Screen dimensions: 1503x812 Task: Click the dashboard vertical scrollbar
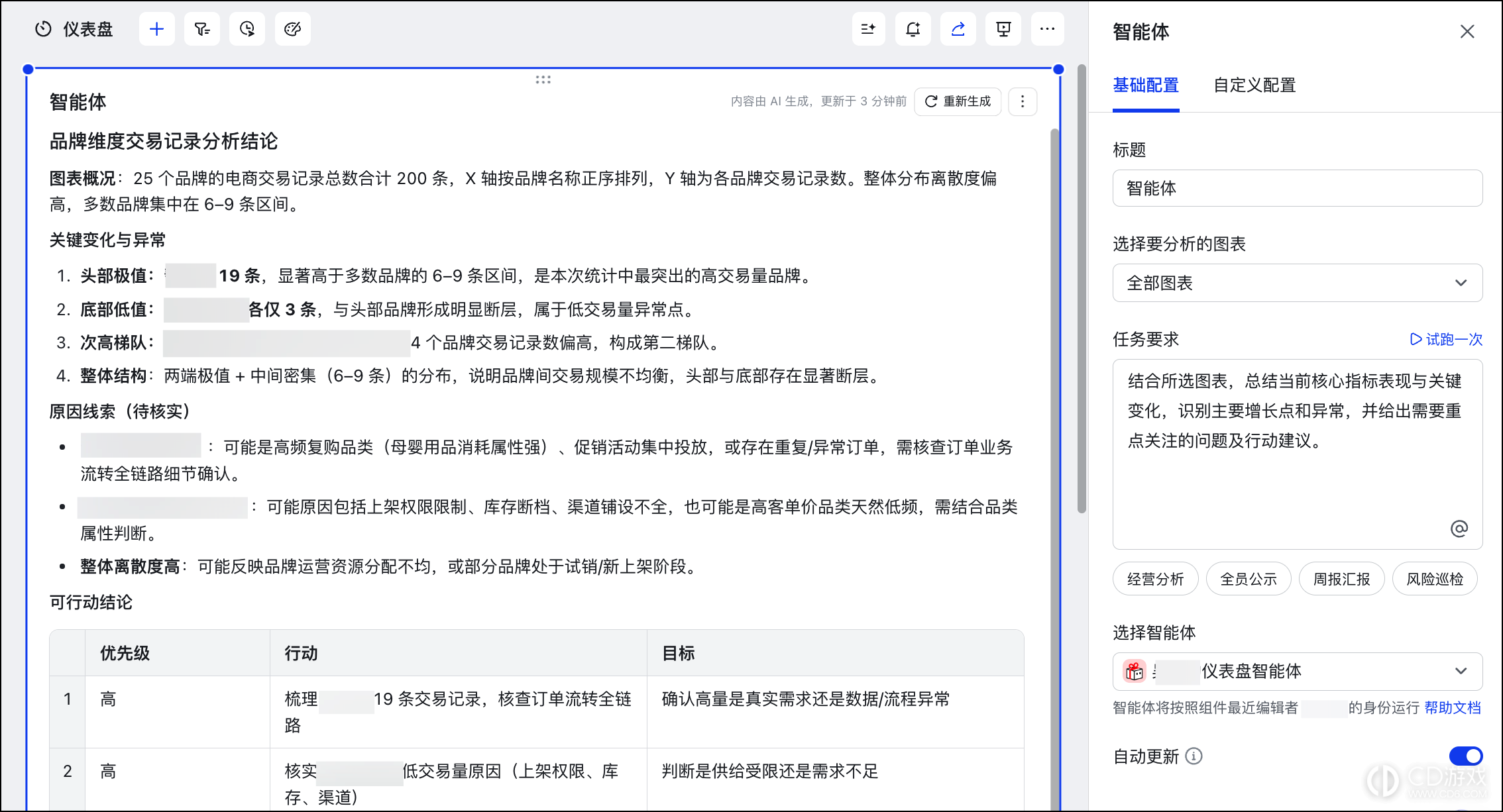click(x=1082, y=289)
